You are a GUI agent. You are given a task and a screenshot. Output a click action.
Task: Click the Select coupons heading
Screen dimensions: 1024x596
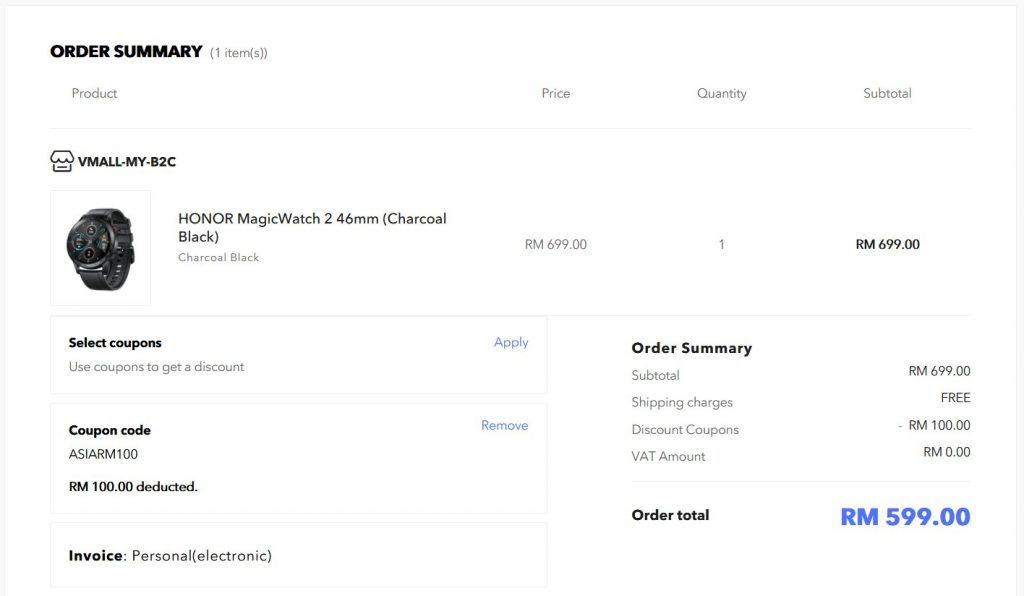pos(115,343)
